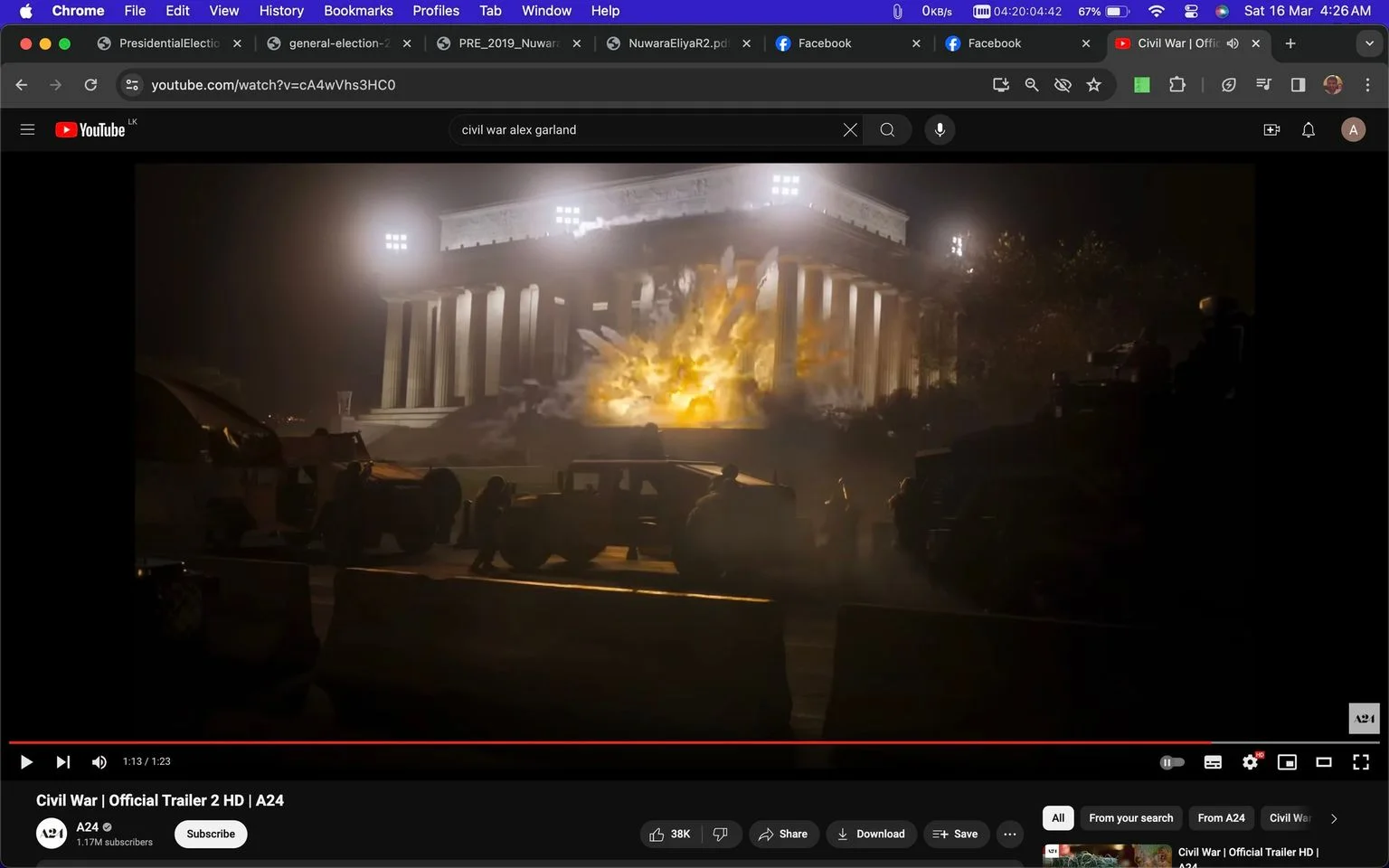The width and height of the screenshot is (1389, 868).
Task: Skip to the next video
Action: [x=62, y=762]
